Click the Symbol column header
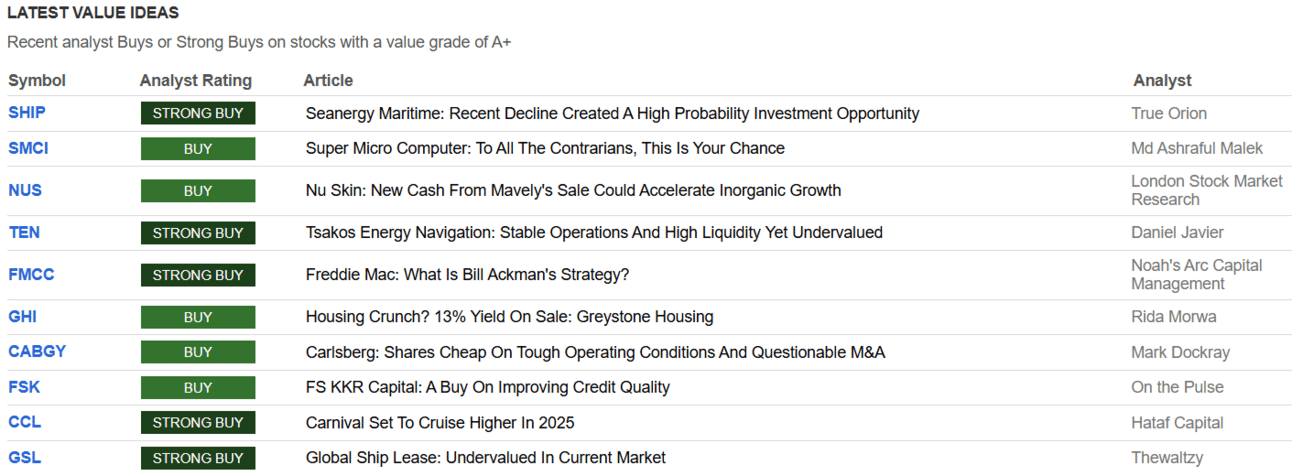The height and width of the screenshot is (476, 1292). pos(37,80)
